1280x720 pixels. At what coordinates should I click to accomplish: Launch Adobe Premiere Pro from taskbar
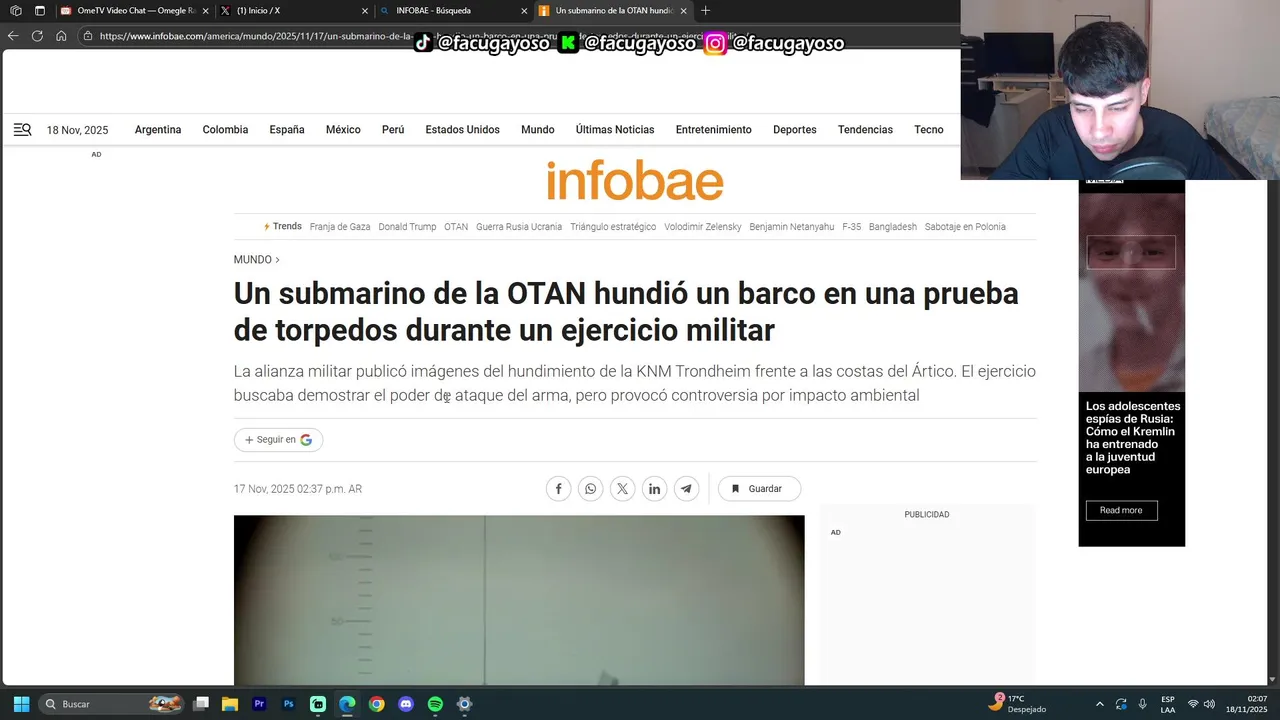(259, 704)
